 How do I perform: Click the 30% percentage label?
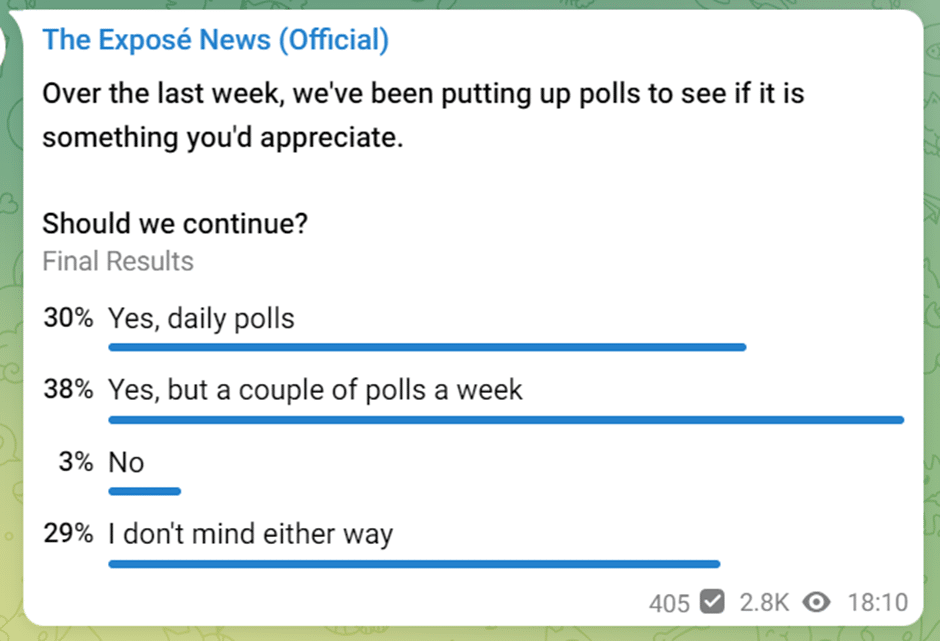68,317
